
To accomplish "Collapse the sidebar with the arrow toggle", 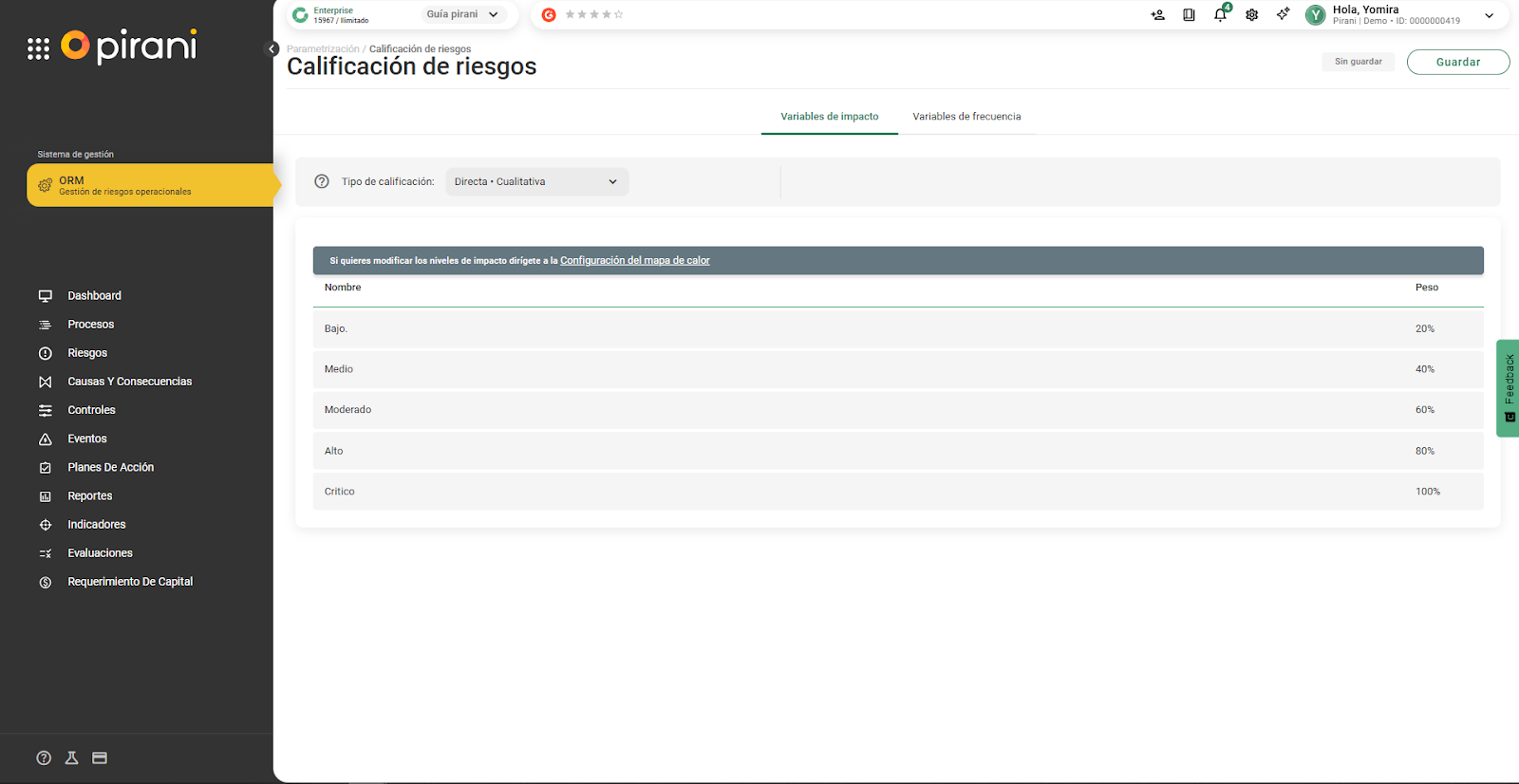I will (272, 49).
